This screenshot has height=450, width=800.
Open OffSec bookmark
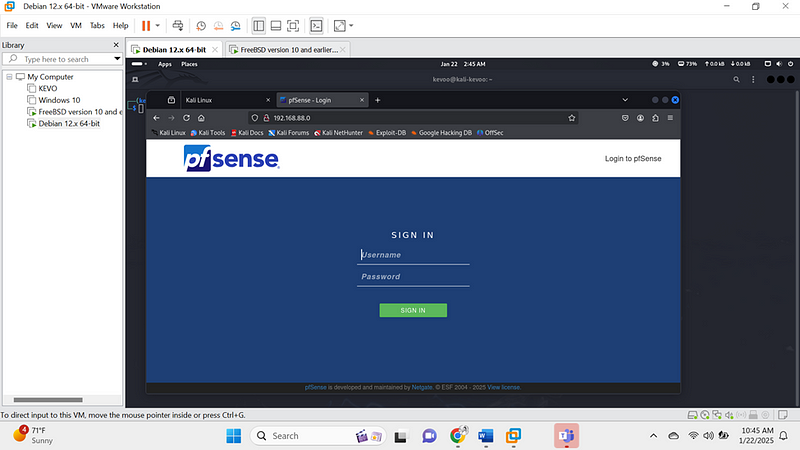point(490,133)
